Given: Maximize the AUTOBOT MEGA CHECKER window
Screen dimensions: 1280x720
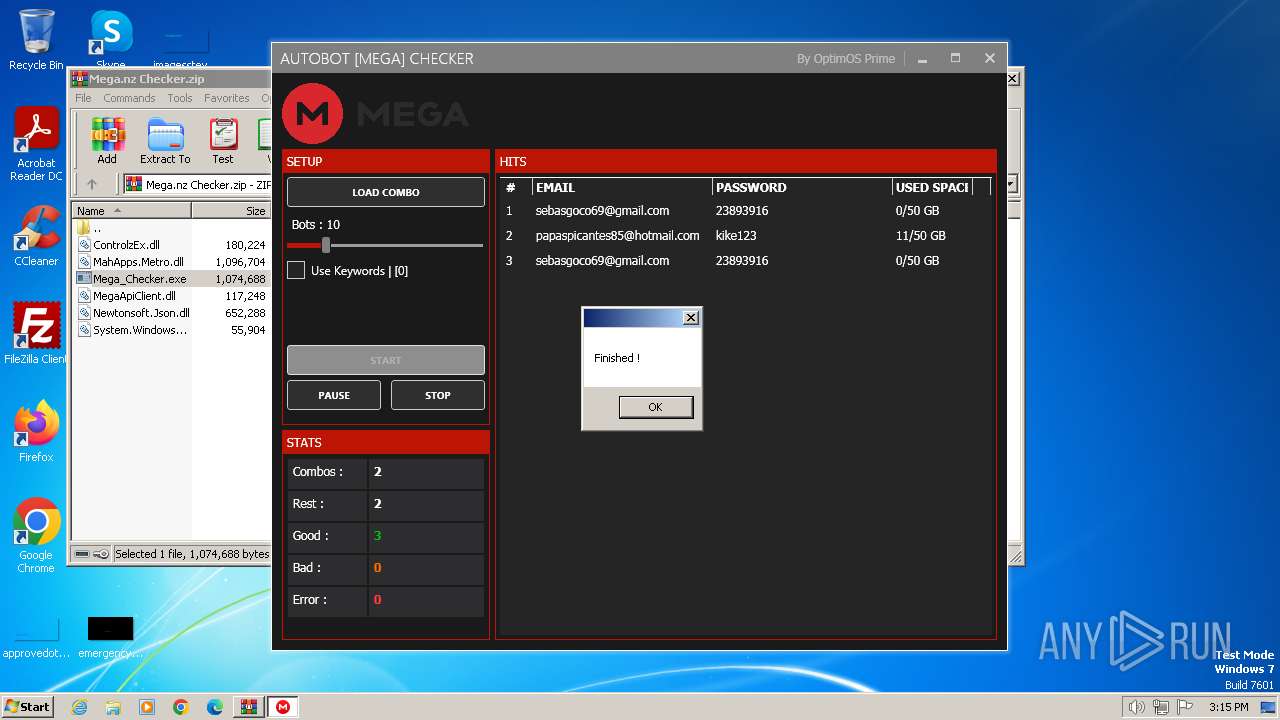Looking at the screenshot, I should [955, 59].
